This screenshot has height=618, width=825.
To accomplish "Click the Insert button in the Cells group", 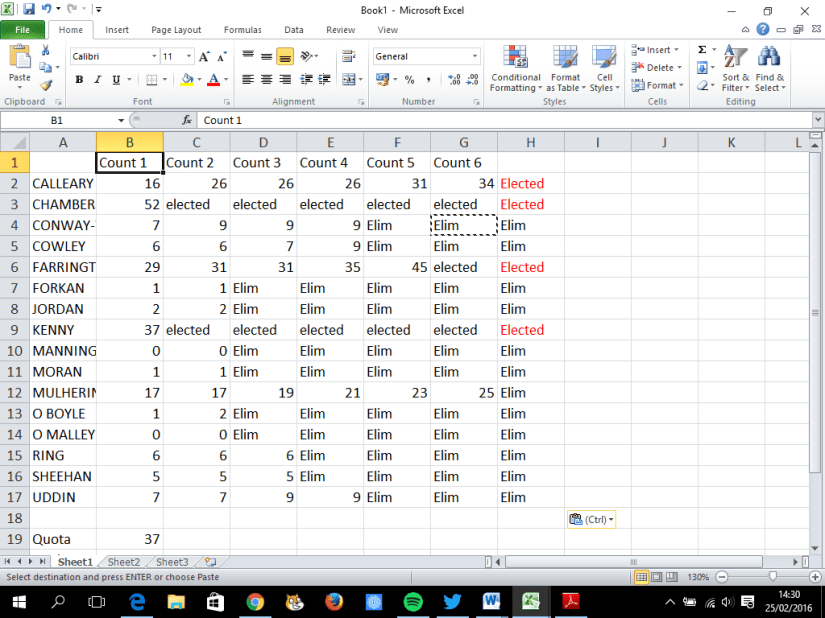I will click(655, 49).
